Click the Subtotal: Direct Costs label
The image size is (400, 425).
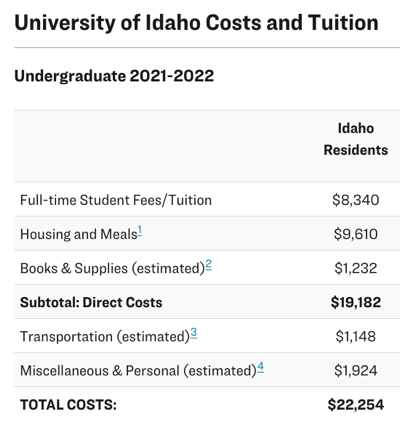[91, 302]
